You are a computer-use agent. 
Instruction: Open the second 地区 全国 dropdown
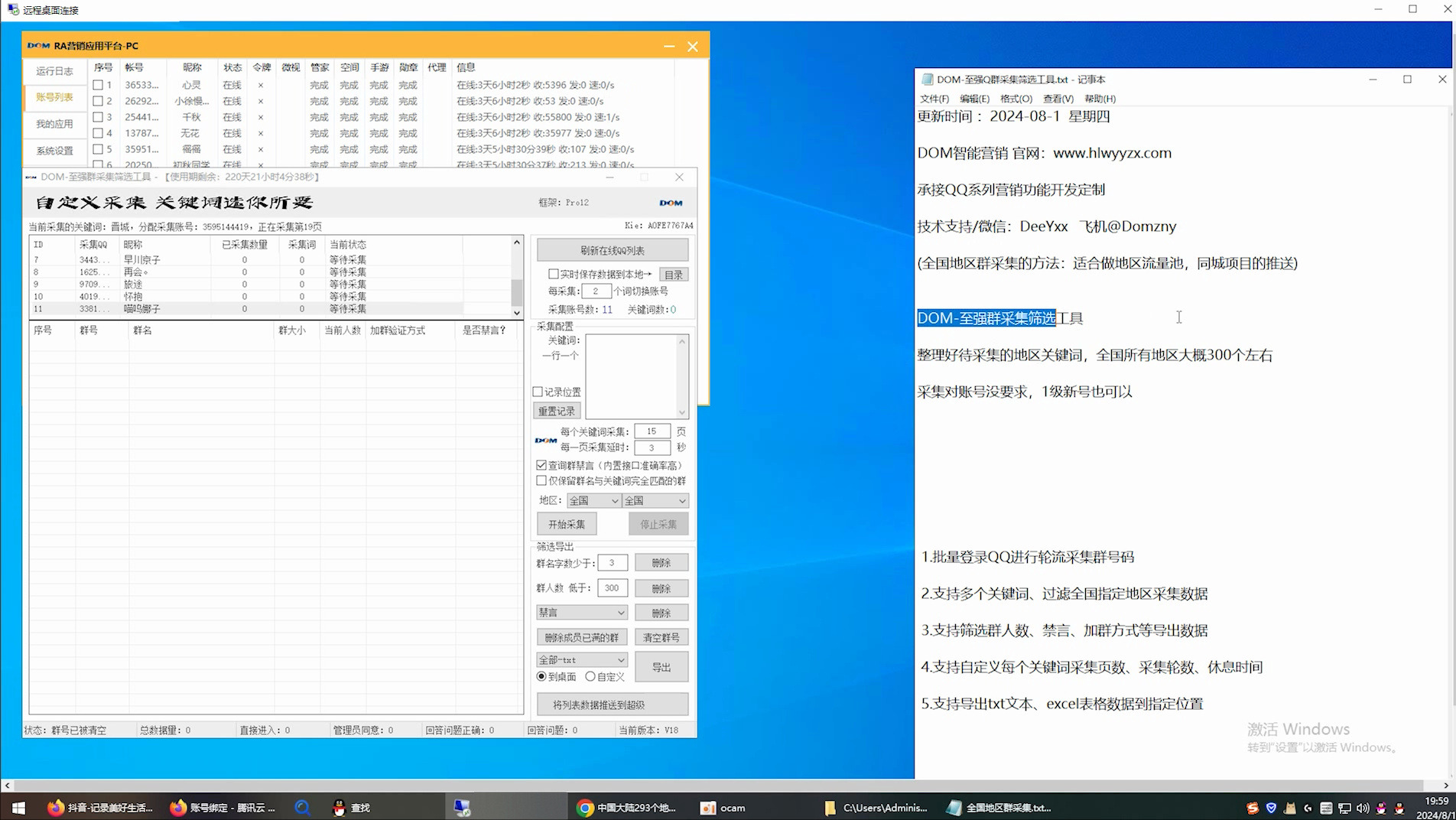click(x=656, y=501)
